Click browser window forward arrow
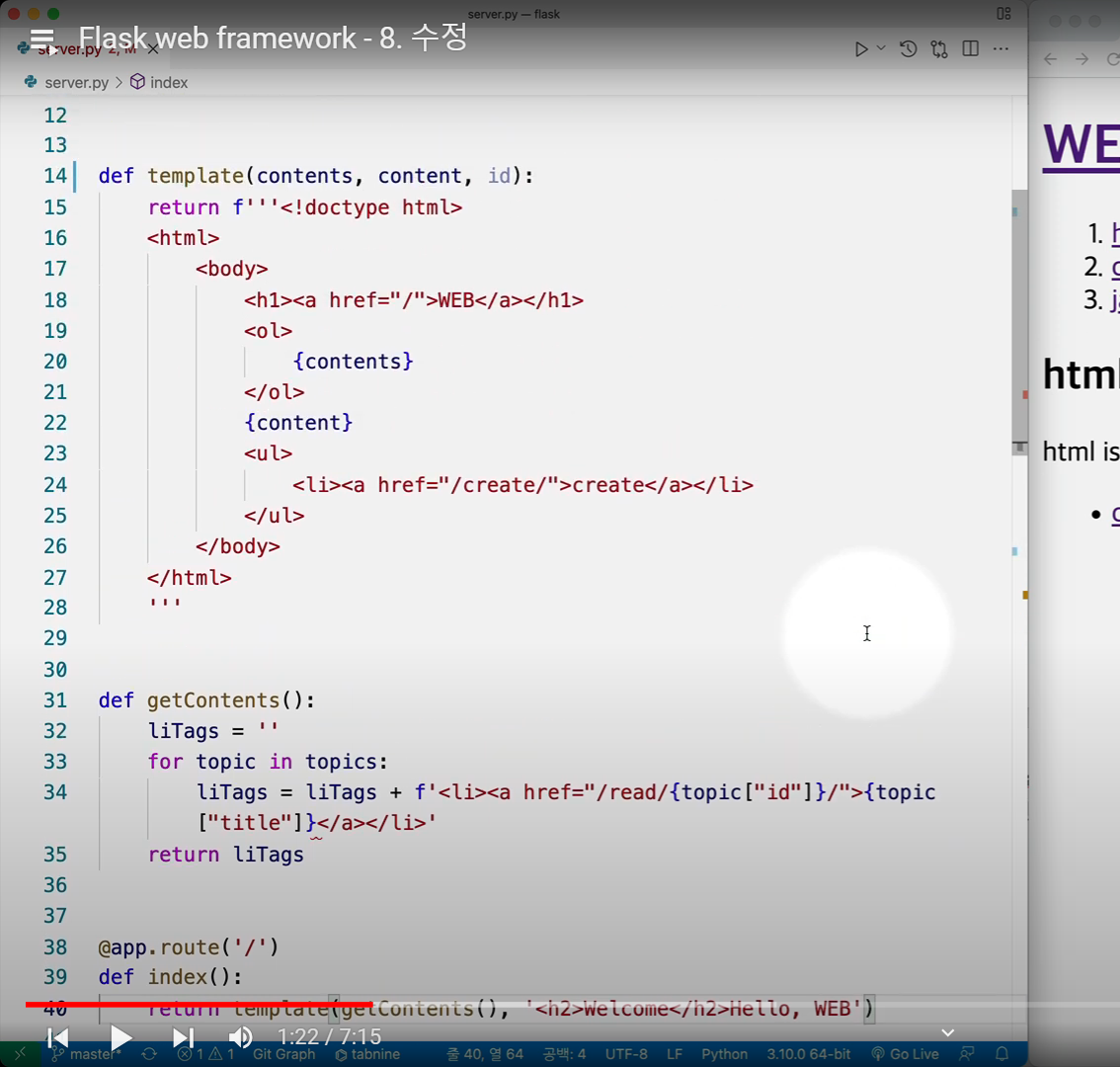 click(x=1082, y=59)
